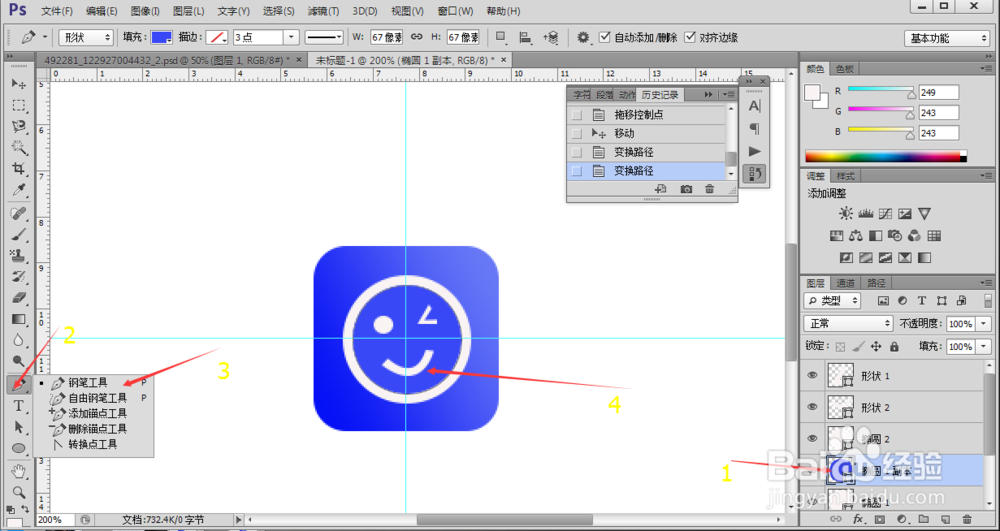Choose 转换点工具 from the flyout
The width and height of the screenshot is (1000, 531).
[x=93, y=444]
